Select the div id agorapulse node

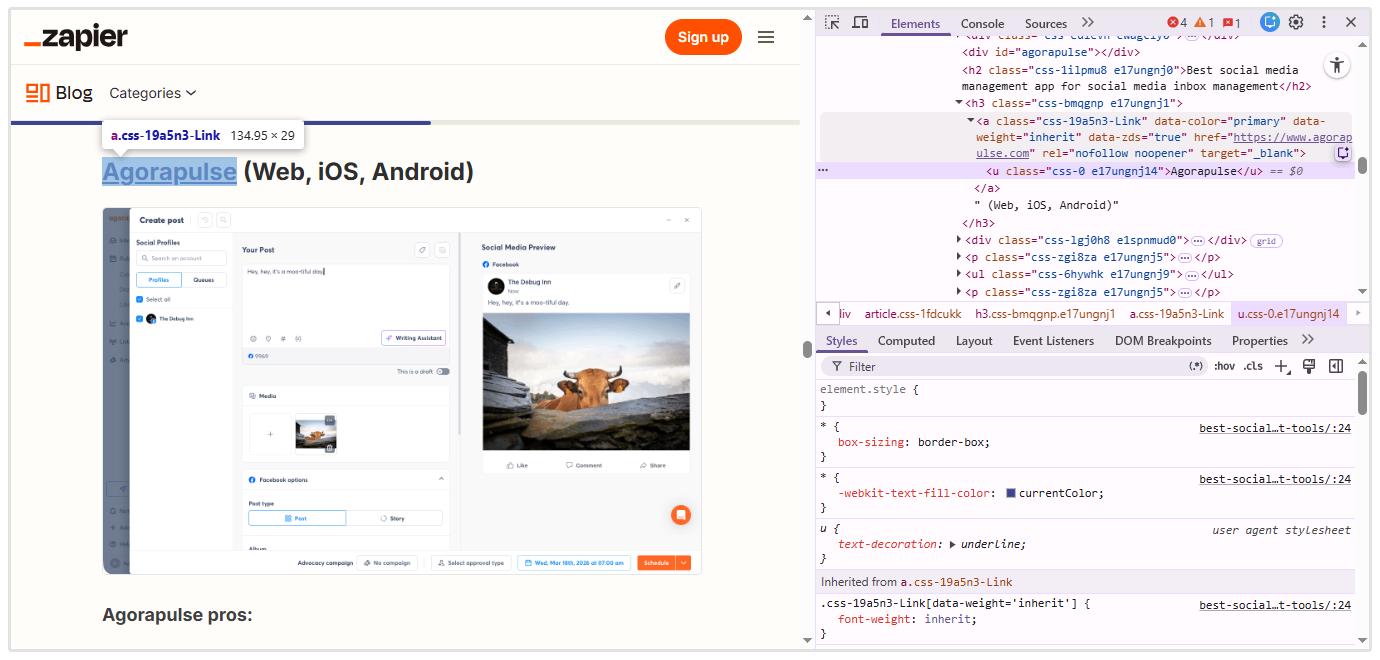pos(1051,52)
